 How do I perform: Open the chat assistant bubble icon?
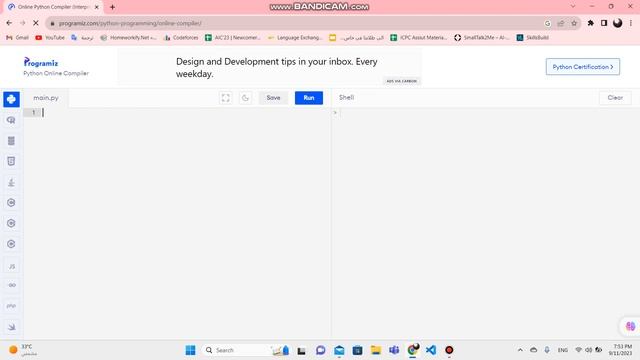pos(630,326)
